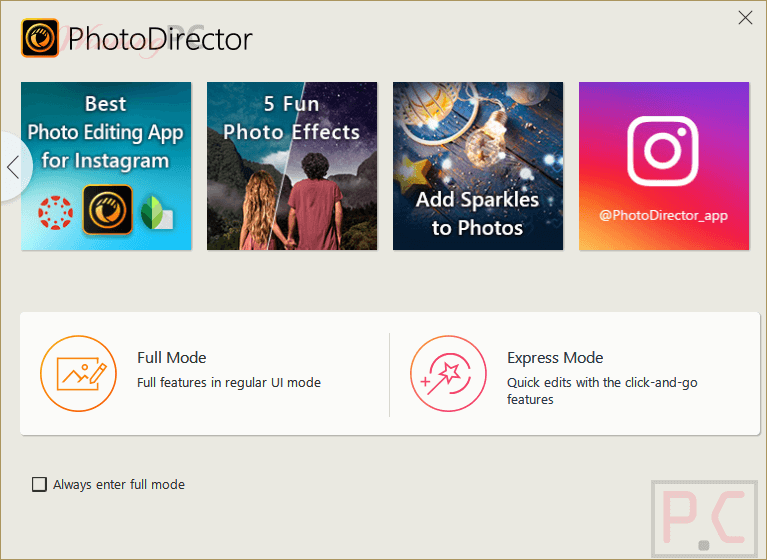Screen dimensions: 767x560
Task: Open the Instagram @PhotoDirector_app card
Action: pyautogui.click(x=664, y=166)
